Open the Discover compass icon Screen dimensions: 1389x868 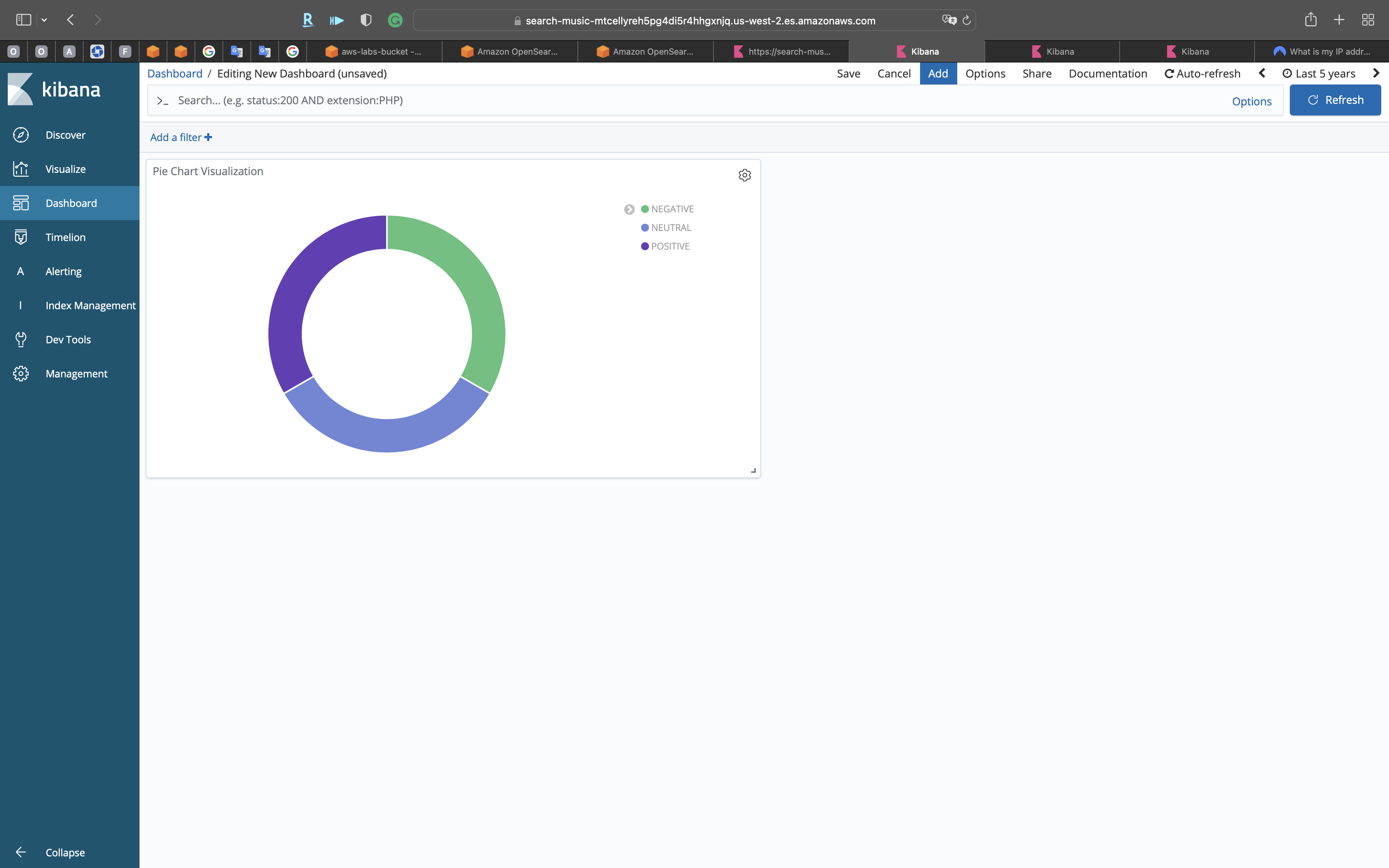tap(21, 135)
